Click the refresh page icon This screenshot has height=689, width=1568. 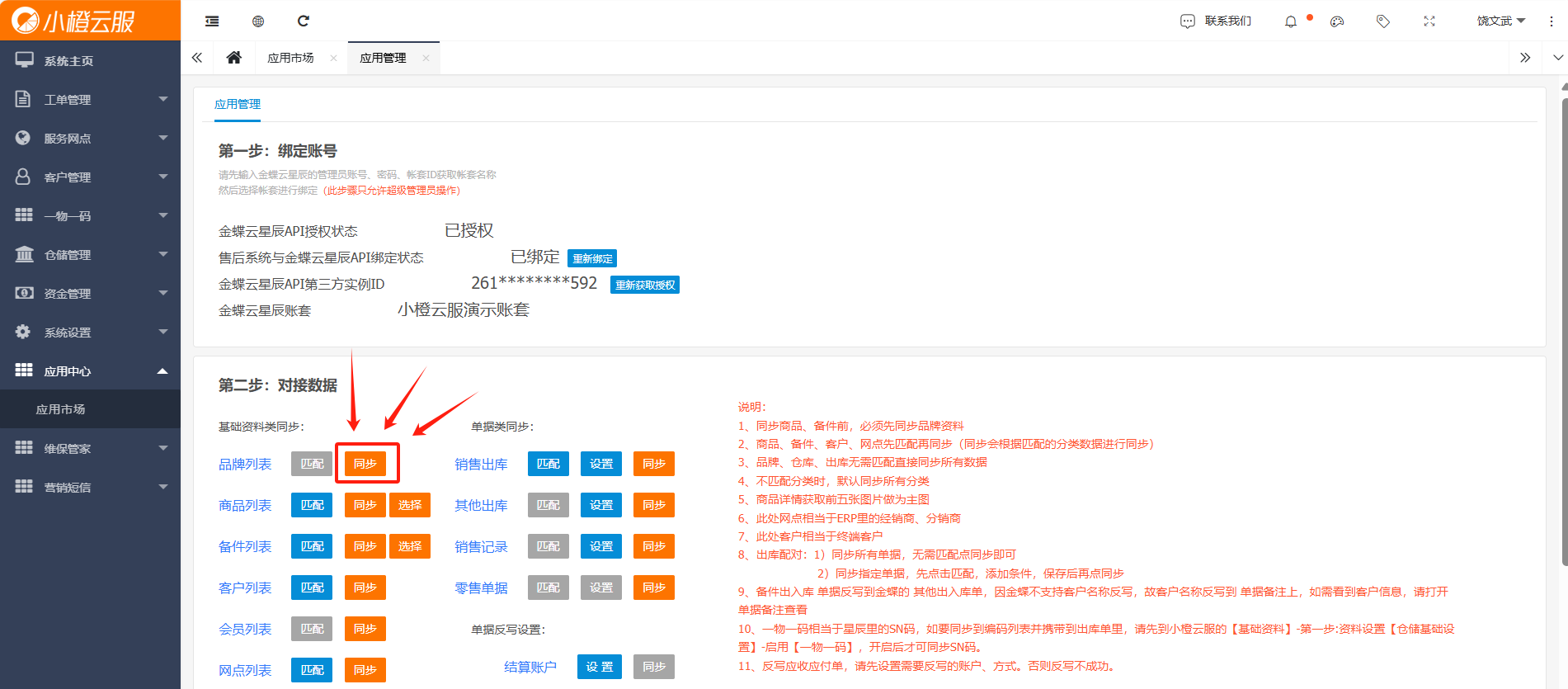(x=304, y=21)
